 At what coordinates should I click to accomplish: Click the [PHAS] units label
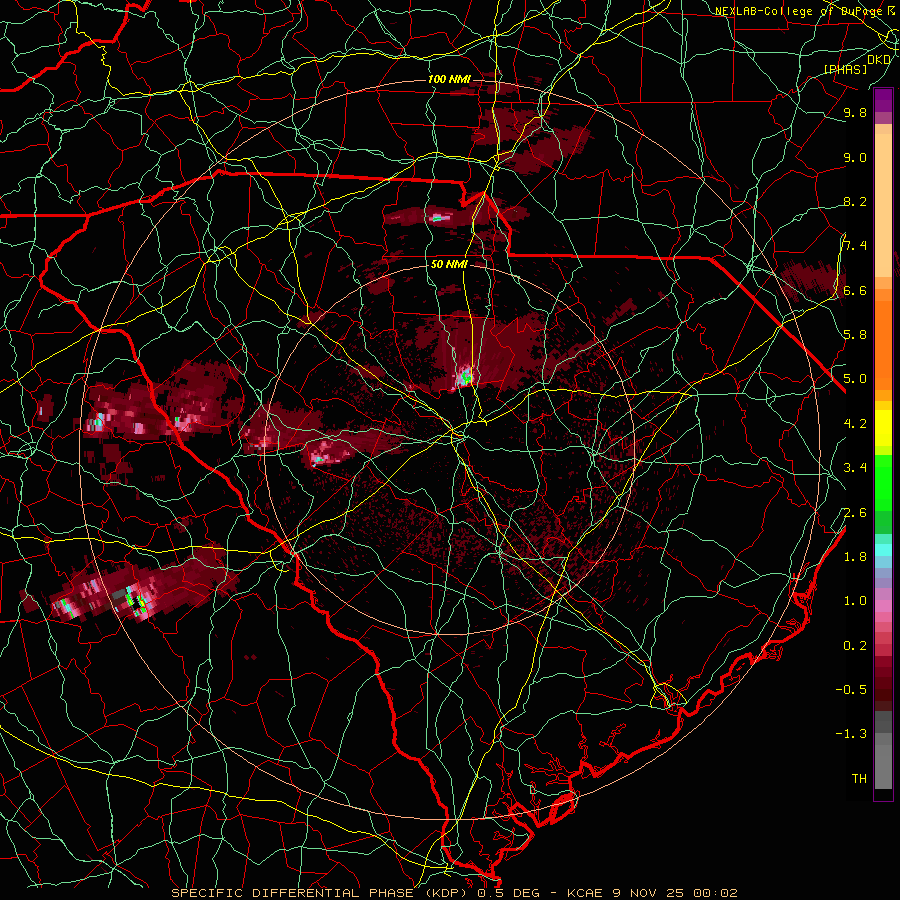(x=846, y=69)
